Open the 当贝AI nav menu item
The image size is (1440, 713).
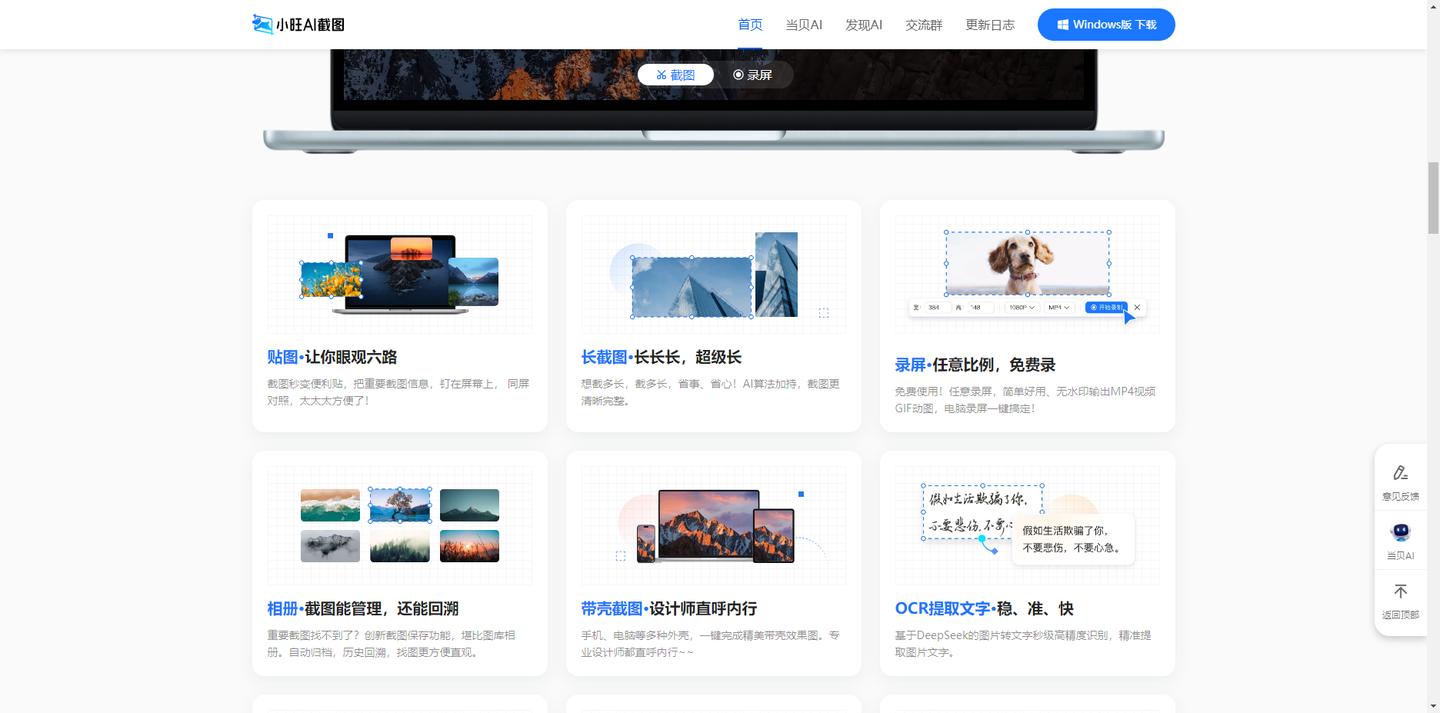(x=804, y=25)
